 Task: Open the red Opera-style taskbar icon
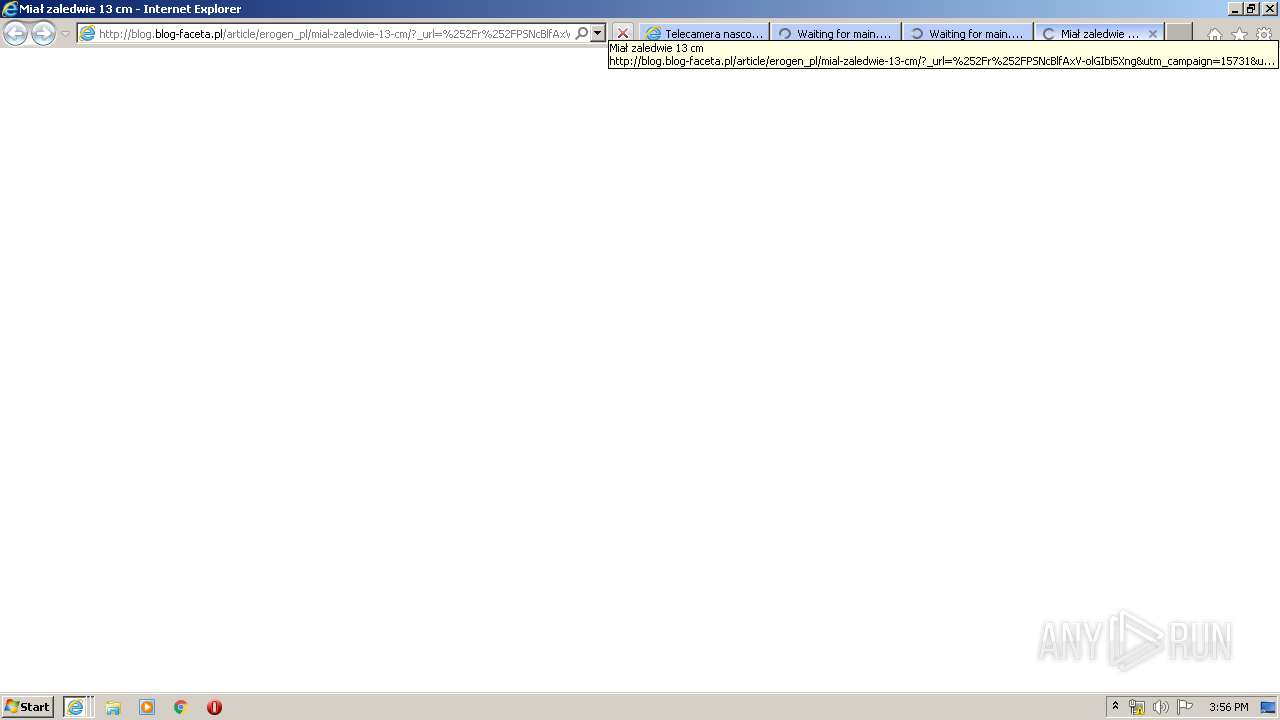pyautogui.click(x=214, y=707)
